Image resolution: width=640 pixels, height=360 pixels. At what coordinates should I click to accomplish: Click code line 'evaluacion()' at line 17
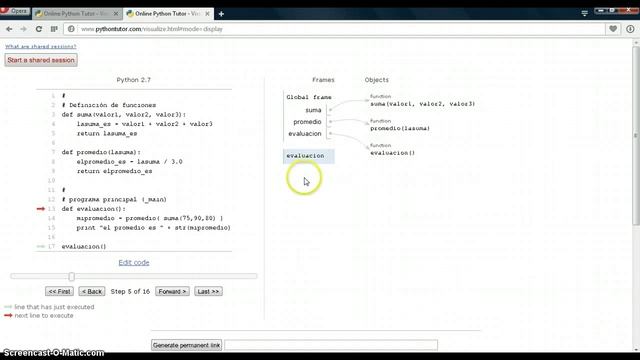tap(84, 247)
